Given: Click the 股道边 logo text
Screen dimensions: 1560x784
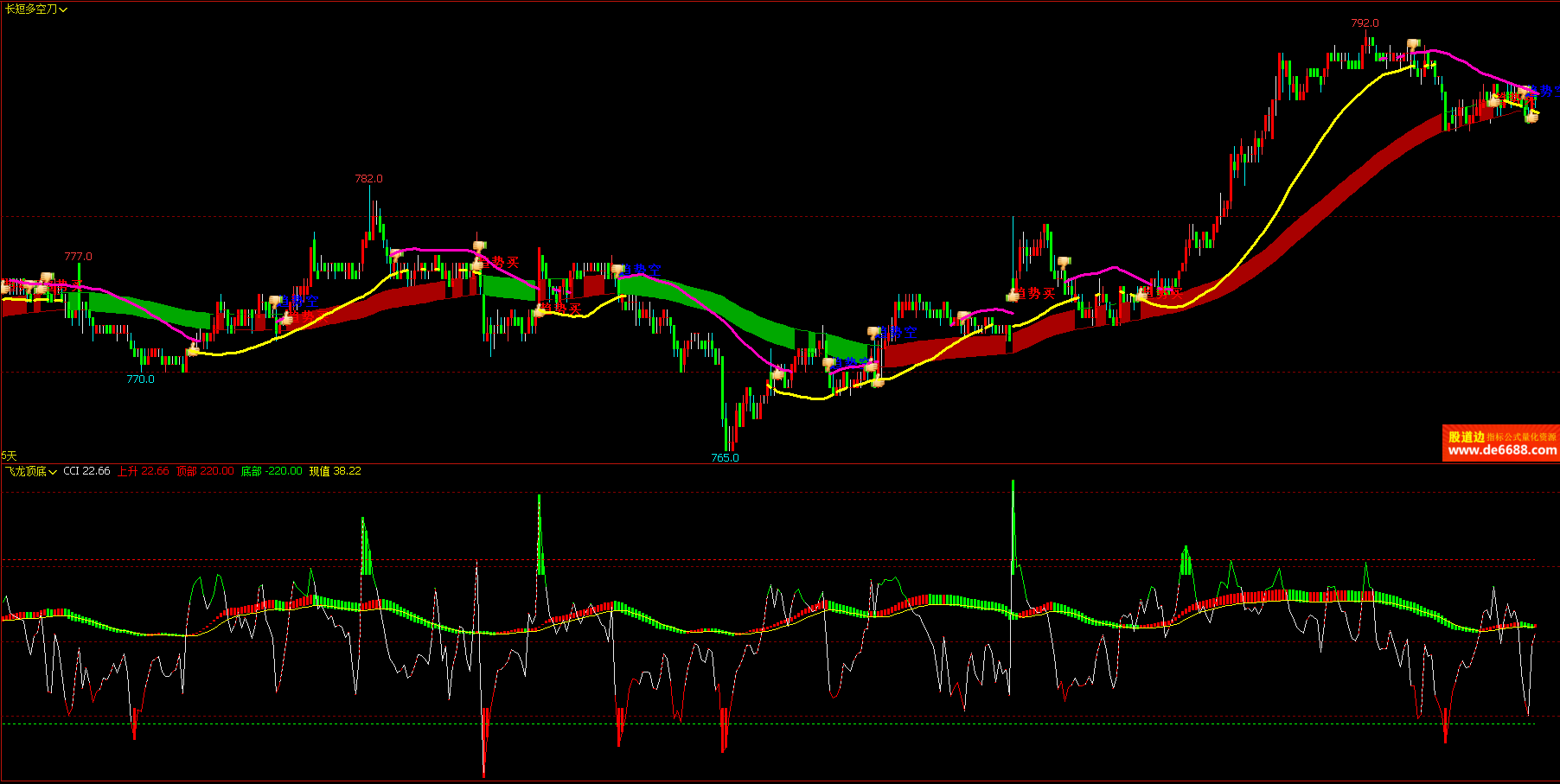Looking at the screenshot, I should pyautogui.click(x=1466, y=437).
